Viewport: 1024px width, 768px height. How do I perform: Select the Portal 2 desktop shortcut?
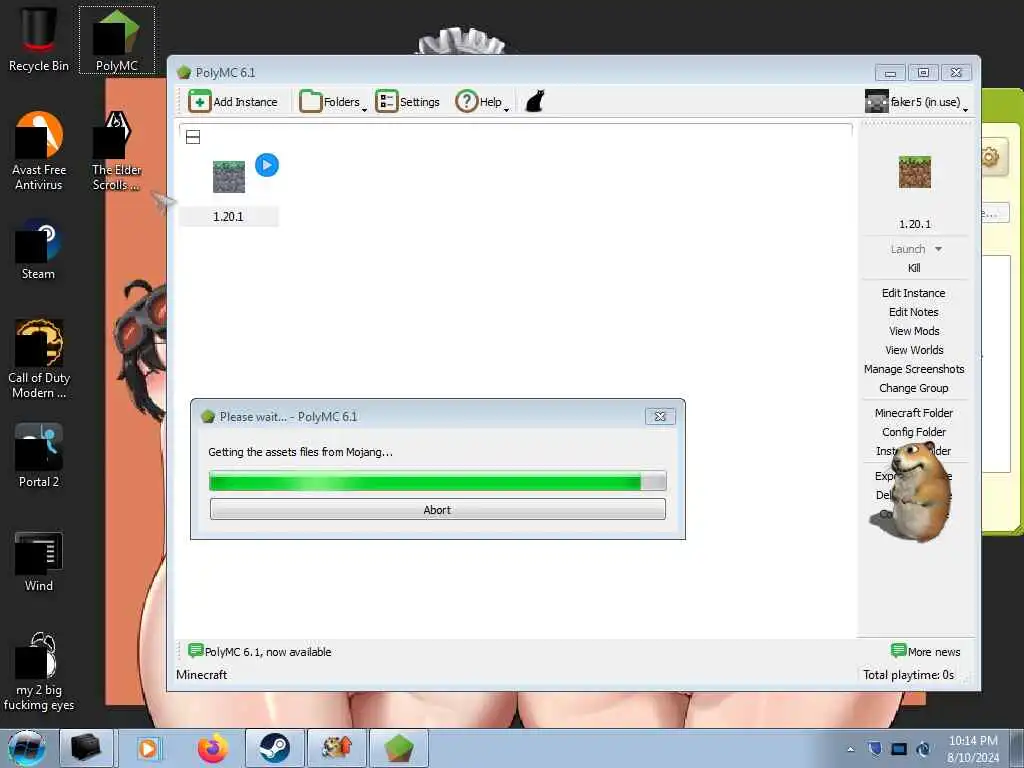(x=39, y=456)
